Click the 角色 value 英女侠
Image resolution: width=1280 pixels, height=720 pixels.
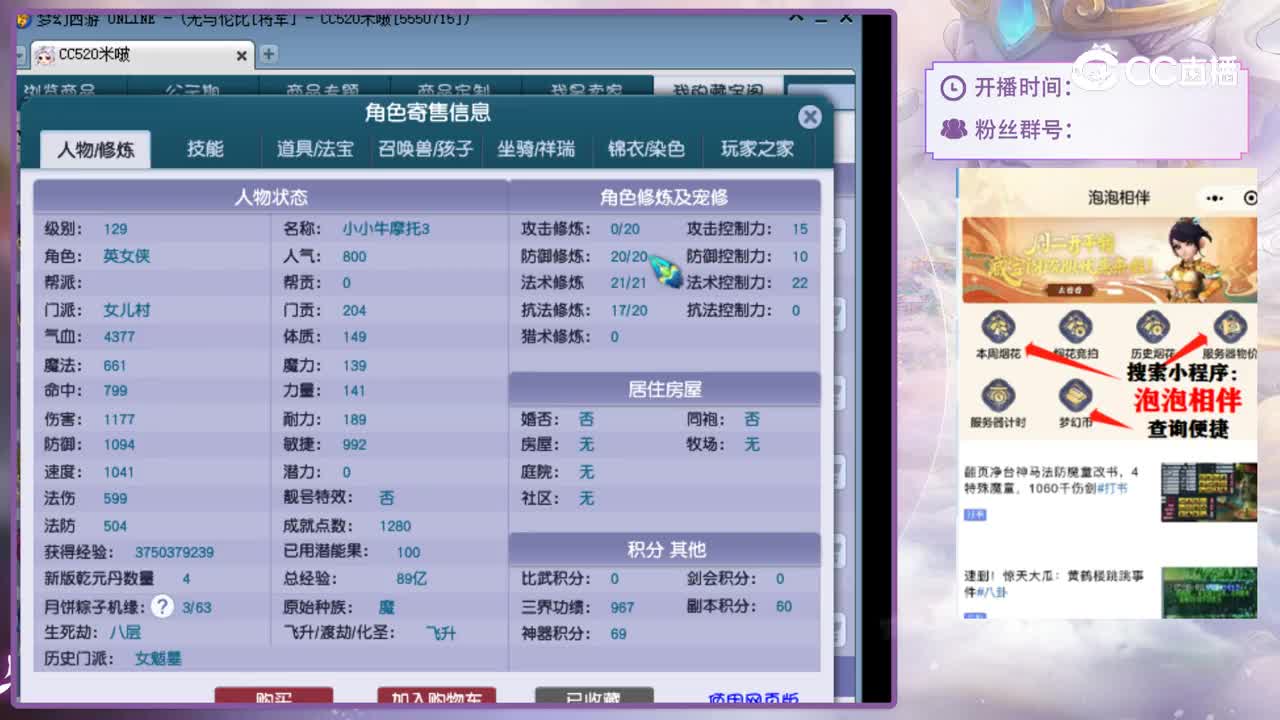pos(126,256)
